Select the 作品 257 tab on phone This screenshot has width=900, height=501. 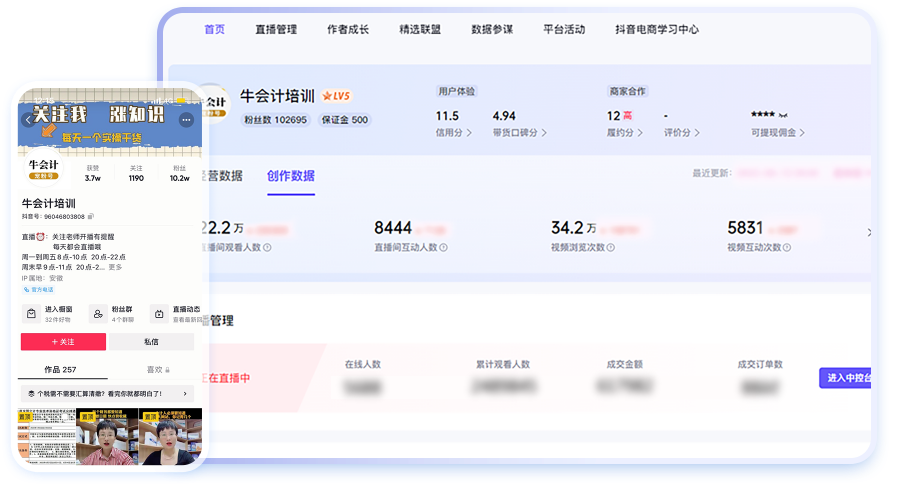[61, 370]
